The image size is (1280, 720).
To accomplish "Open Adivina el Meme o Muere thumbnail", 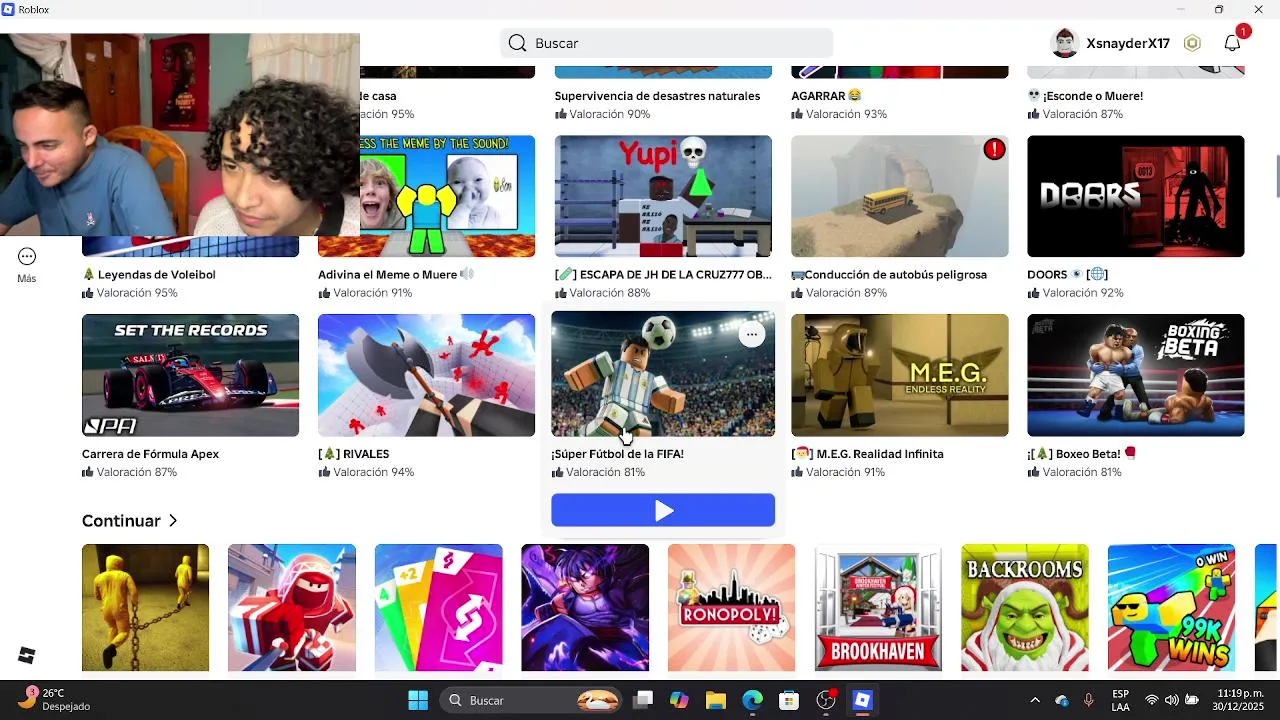I will tap(447, 196).
